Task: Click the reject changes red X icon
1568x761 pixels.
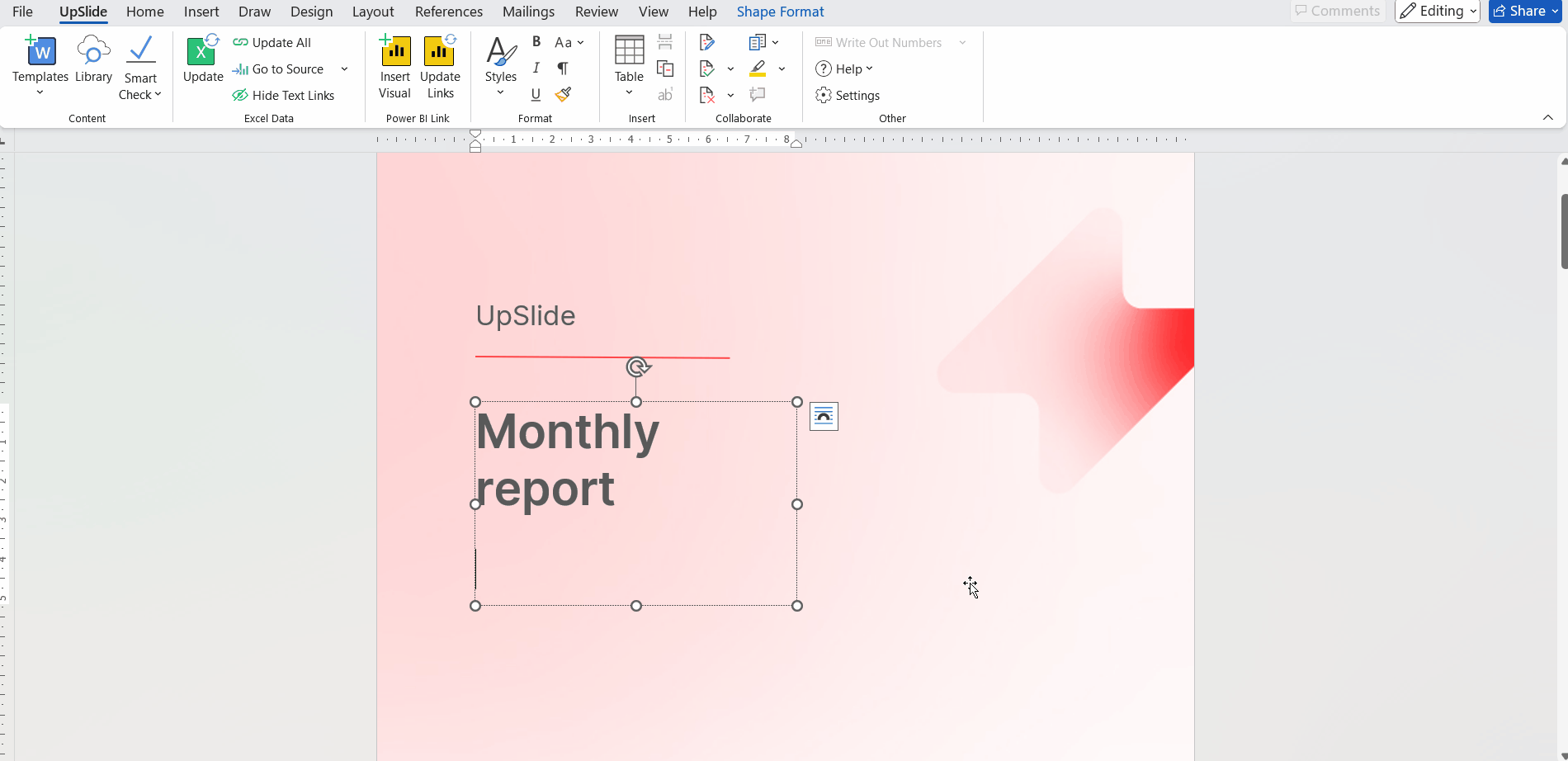Action: pyautogui.click(x=707, y=95)
